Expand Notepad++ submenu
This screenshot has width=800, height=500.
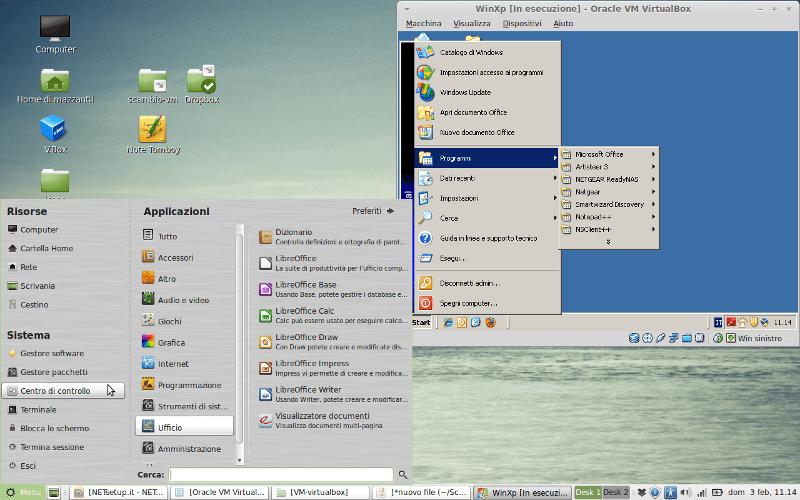tap(609, 217)
